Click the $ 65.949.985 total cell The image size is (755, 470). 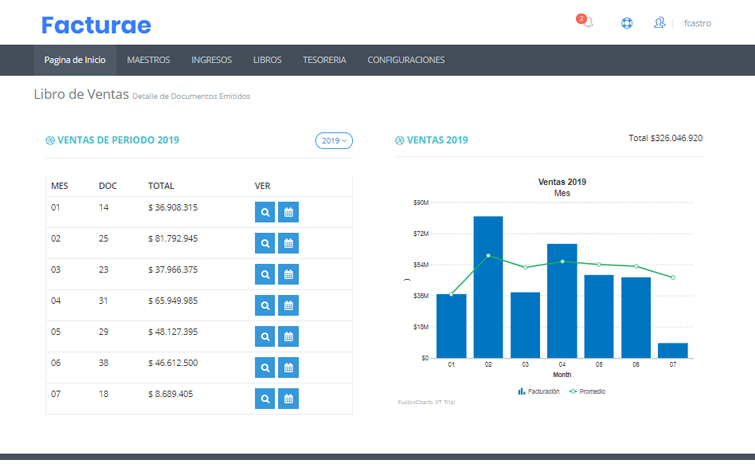click(x=173, y=301)
